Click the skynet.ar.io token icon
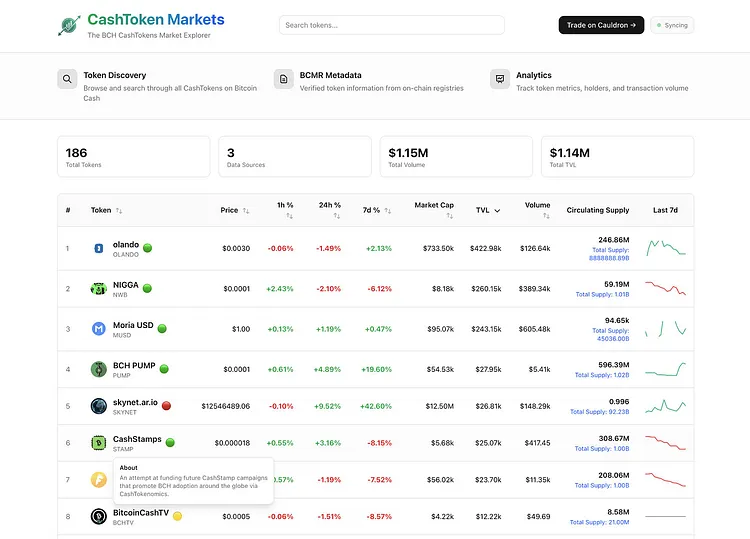Screen dimensions: 750x539 click(x=99, y=406)
